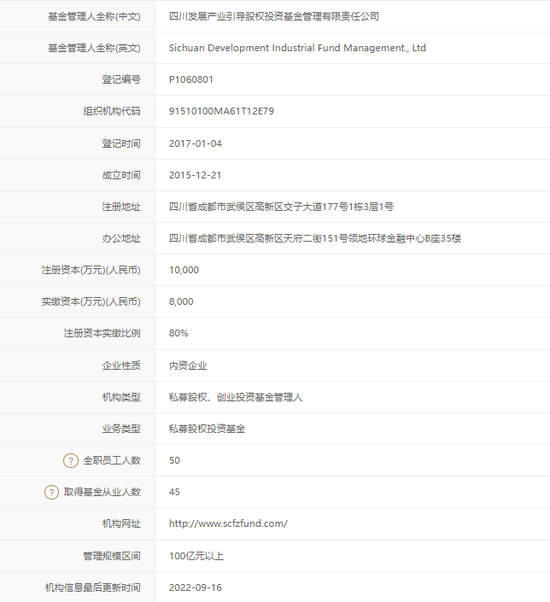Click the label 机构类型
Viewport: 550px width, 602px height.
click(121, 397)
